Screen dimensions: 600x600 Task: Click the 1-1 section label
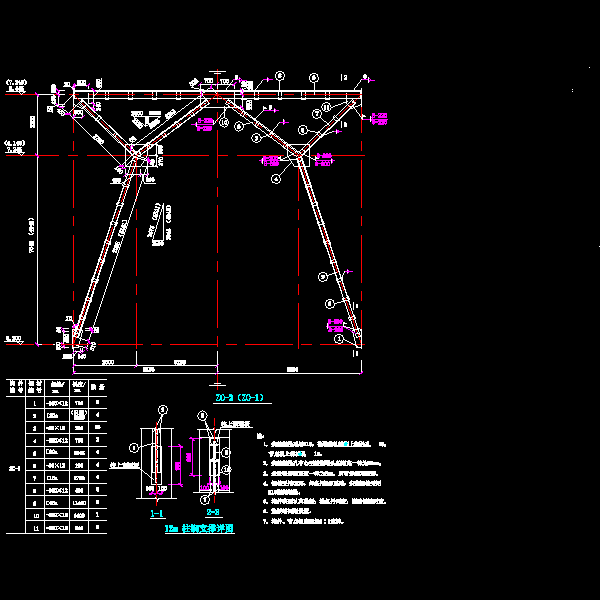pyautogui.click(x=157, y=513)
